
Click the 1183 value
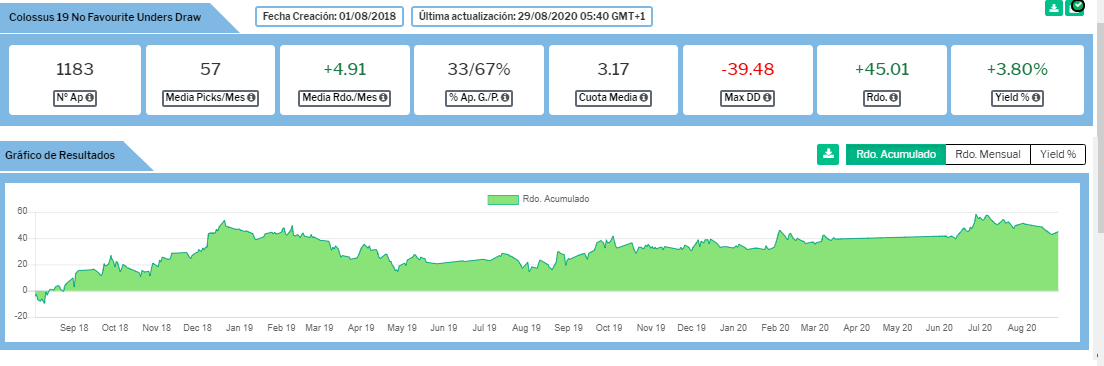point(75,69)
